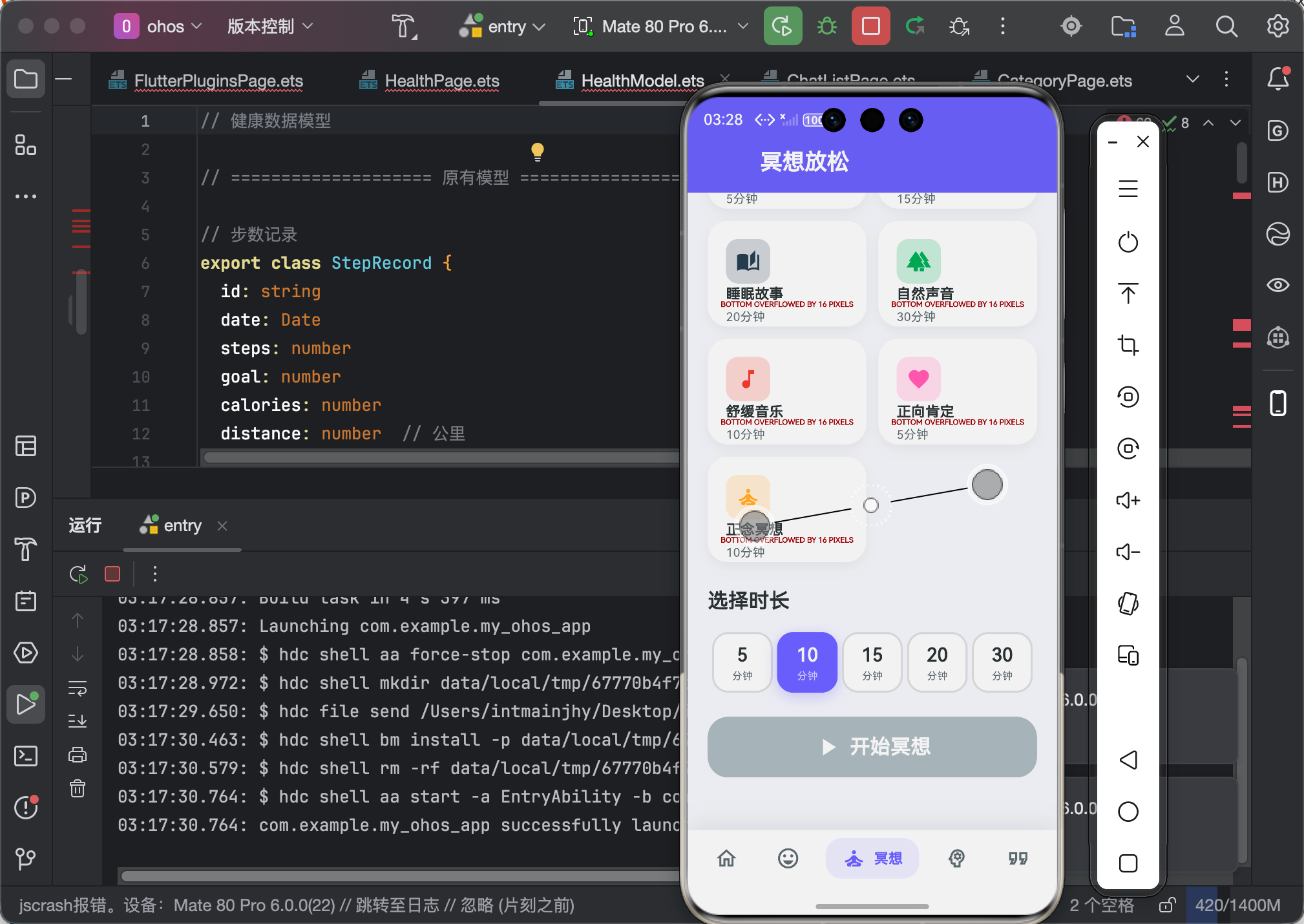Open the 睡眠故事 meditation card

[786, 274]
